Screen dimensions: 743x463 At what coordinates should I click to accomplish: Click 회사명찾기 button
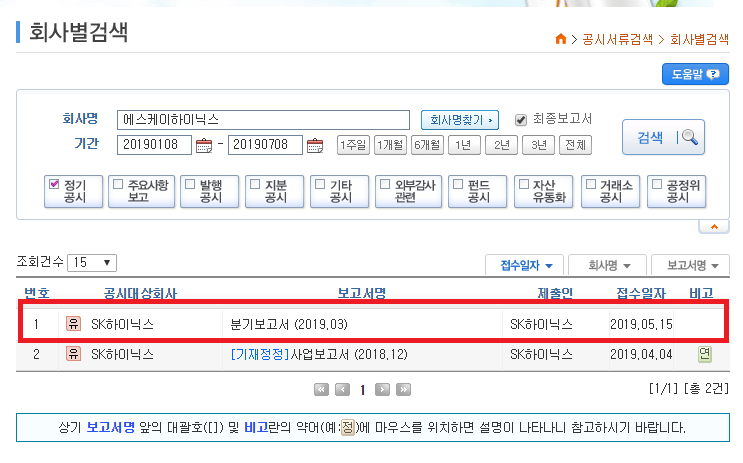point(460,120)
